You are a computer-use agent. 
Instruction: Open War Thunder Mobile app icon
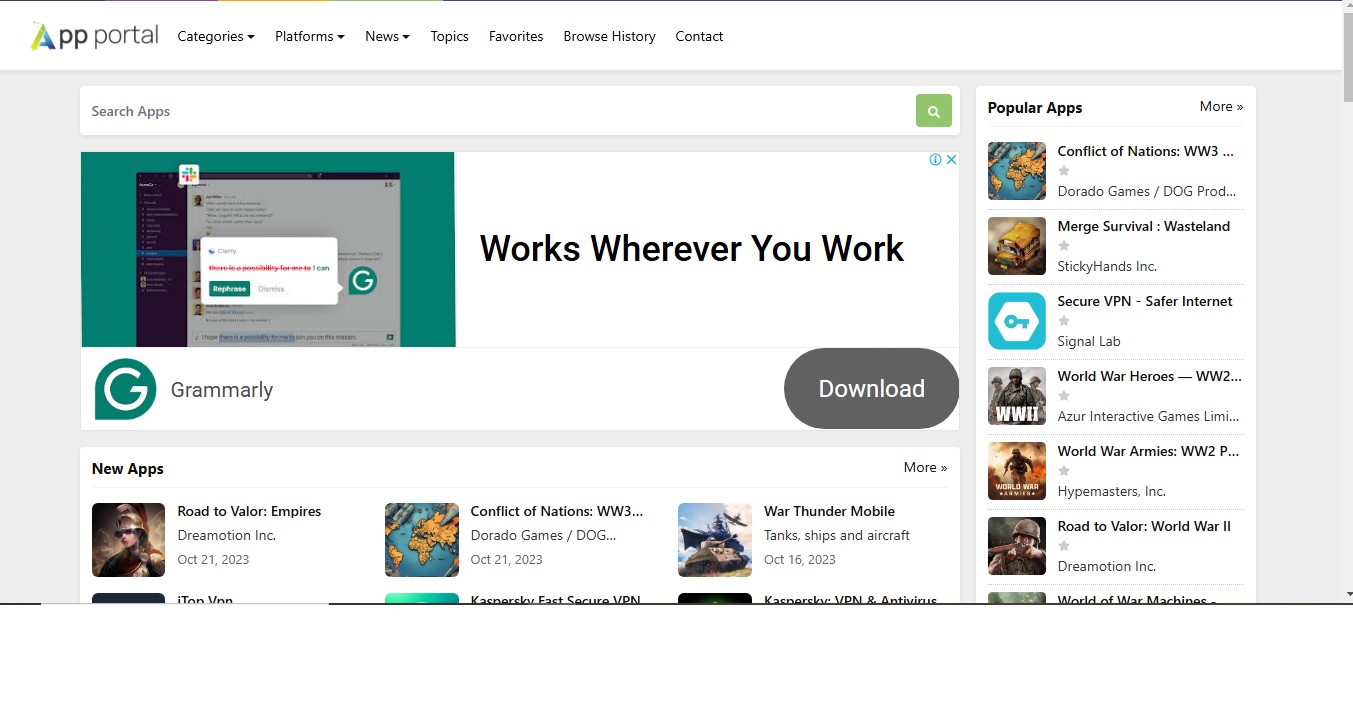coord(715,540)
